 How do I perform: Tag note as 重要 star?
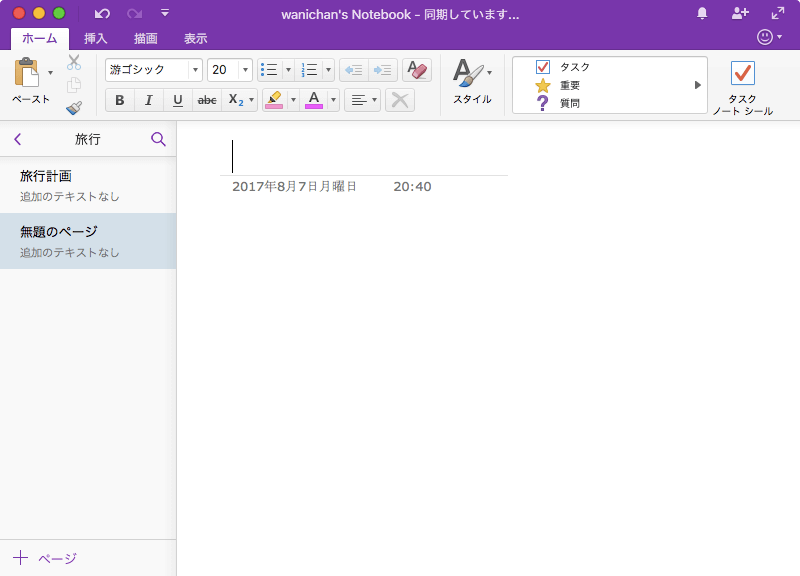[x=558, y=85]
